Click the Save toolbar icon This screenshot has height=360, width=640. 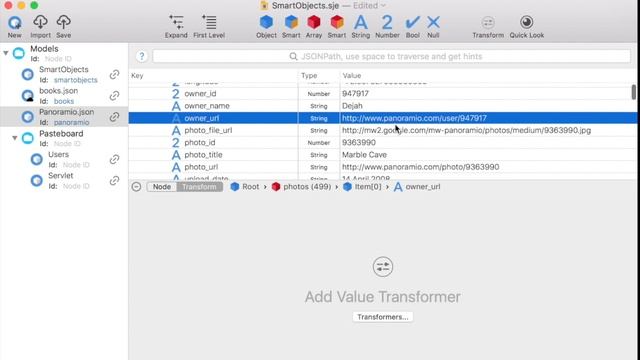[64, 22]
